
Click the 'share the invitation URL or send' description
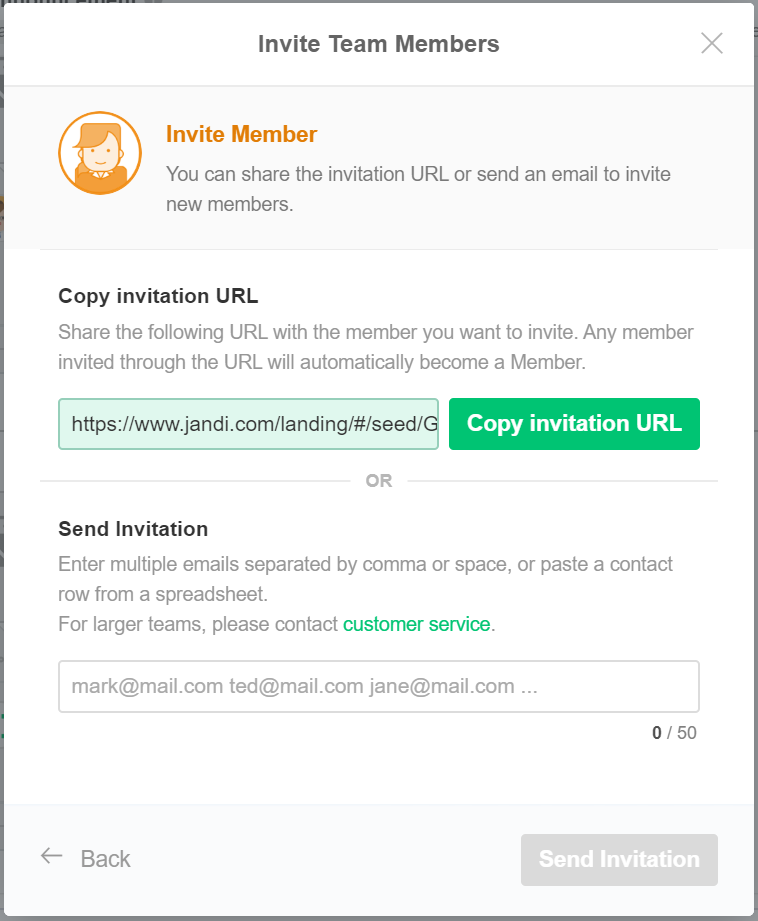(x=418, y=174)
